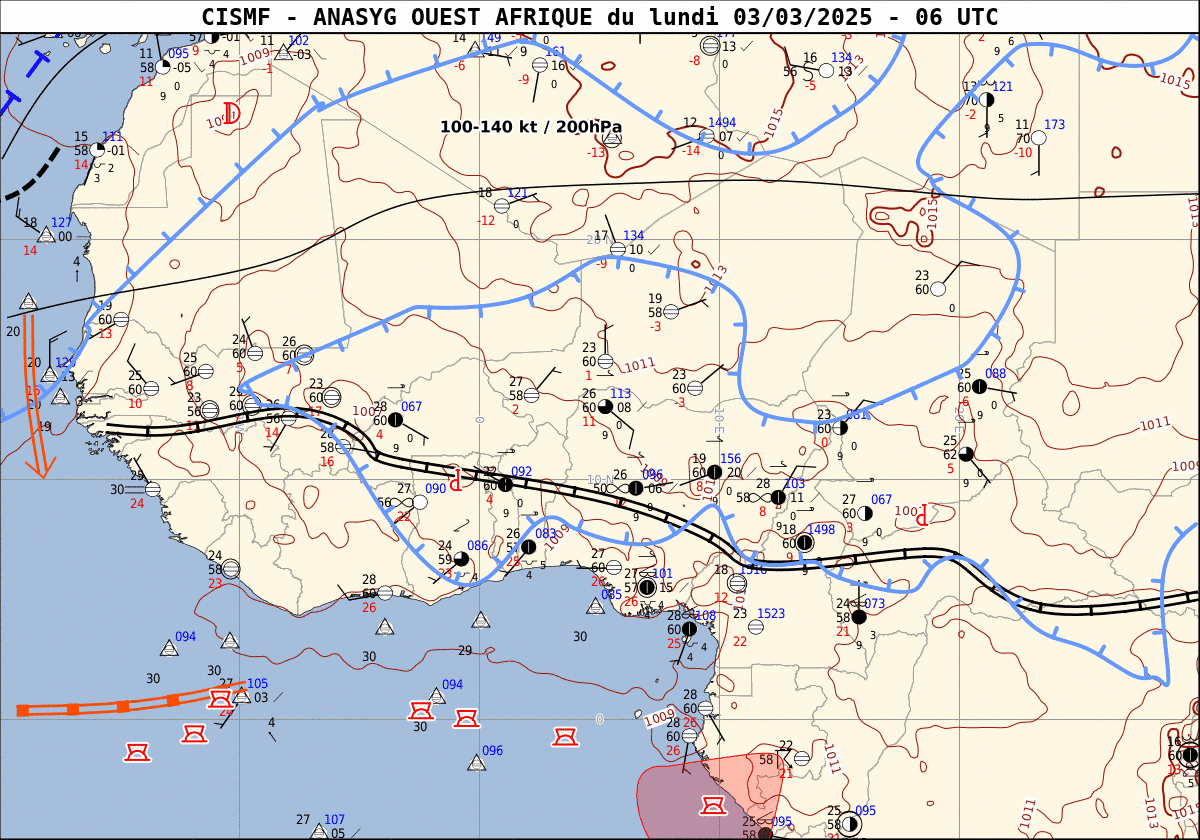Click the blue value 156 in map center

pyautogui.click(x=730, y=459)
